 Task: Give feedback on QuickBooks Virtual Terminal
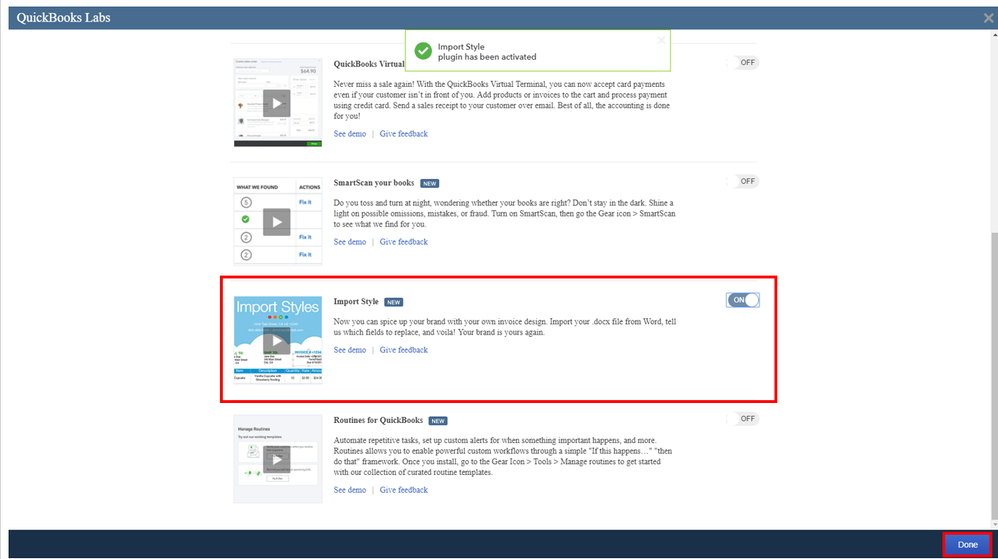coord(404,134)
